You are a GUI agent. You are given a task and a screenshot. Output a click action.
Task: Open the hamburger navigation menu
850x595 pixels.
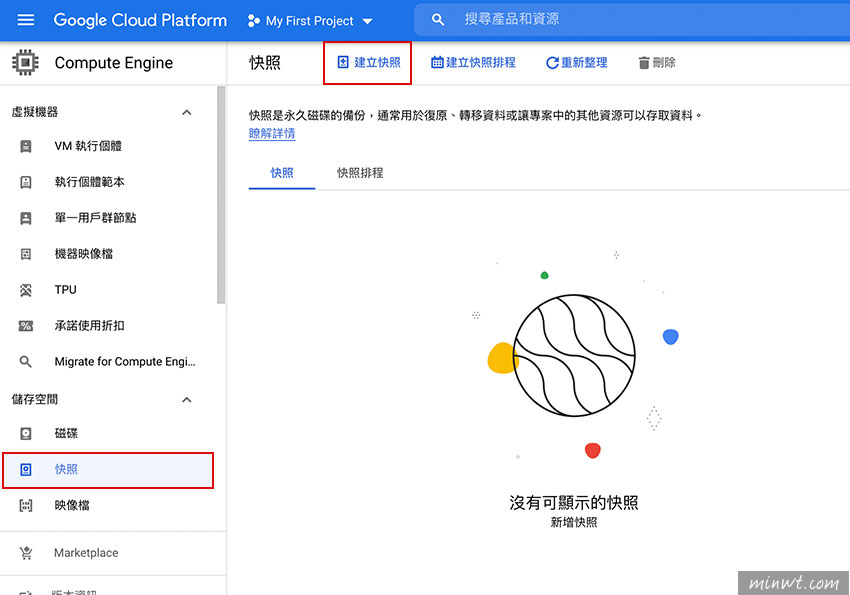coord(25,20)
